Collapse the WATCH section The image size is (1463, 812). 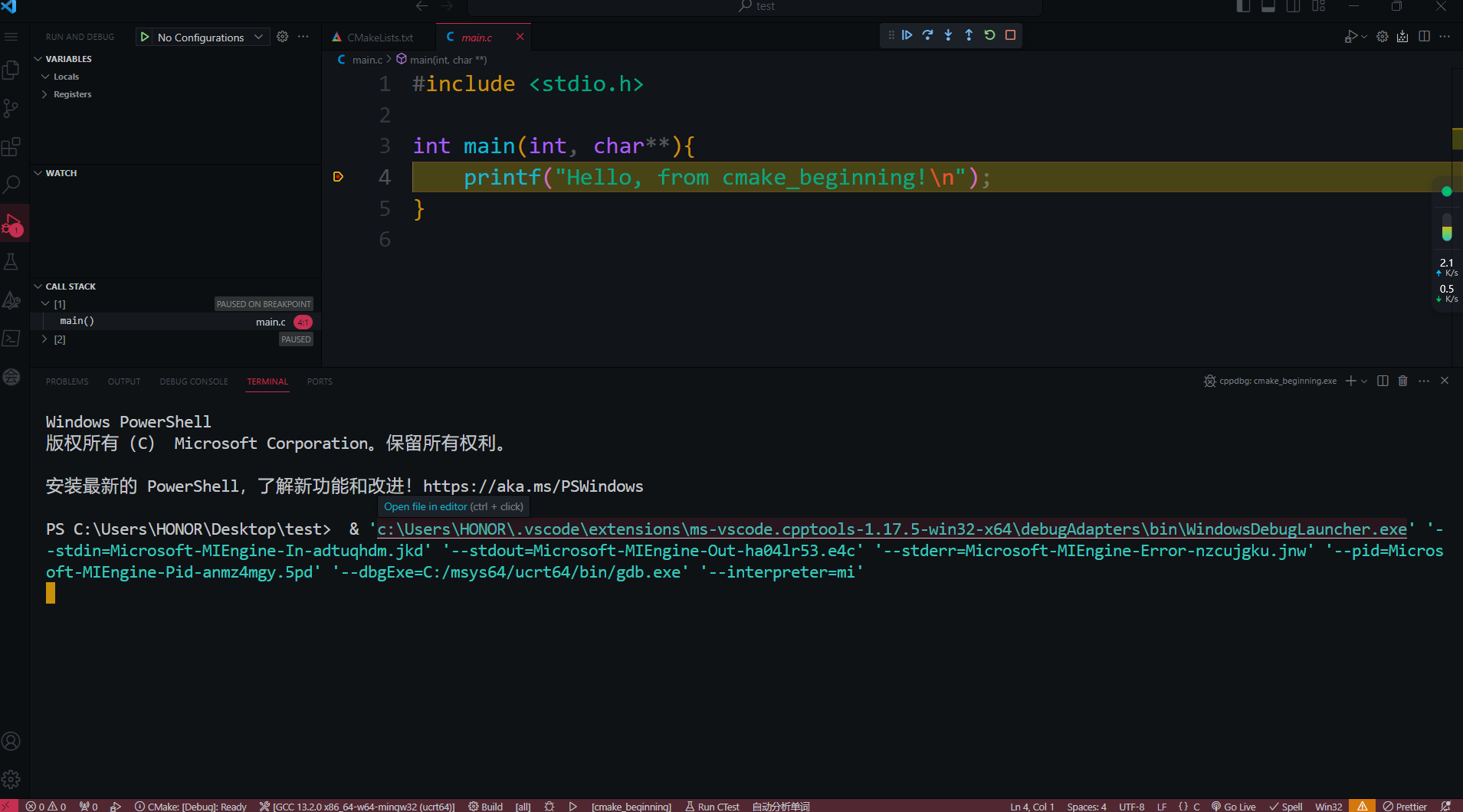[x=38, y=173]
